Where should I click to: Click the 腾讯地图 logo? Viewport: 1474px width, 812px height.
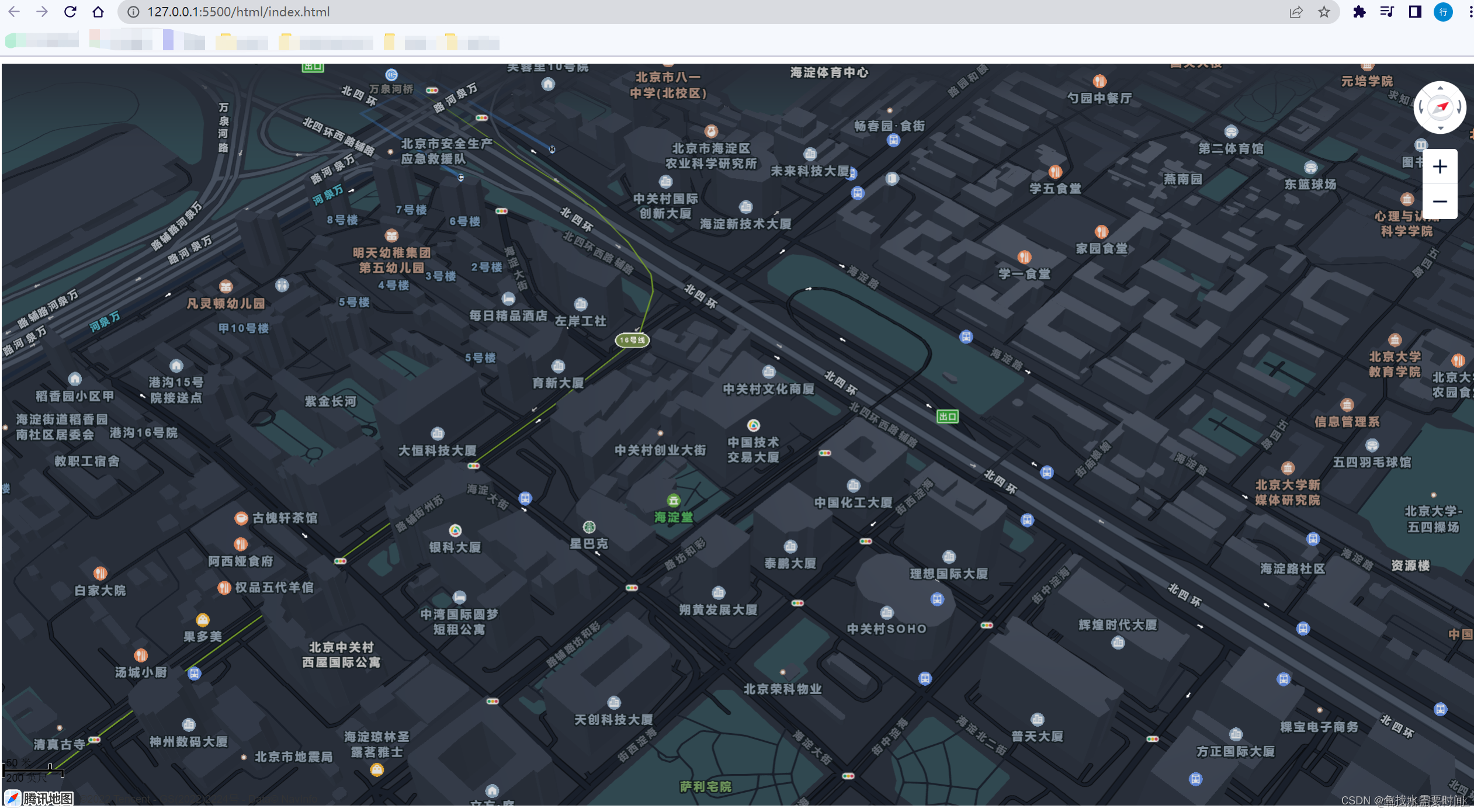[40, 798]
